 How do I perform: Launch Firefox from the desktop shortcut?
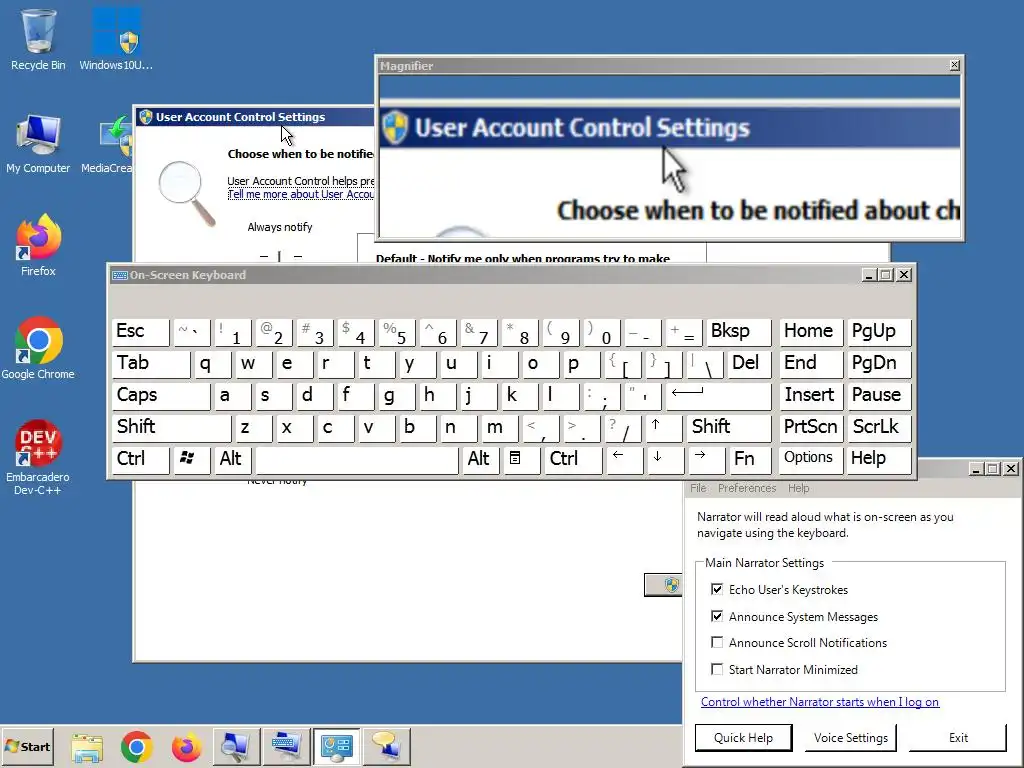coord(38,245)
